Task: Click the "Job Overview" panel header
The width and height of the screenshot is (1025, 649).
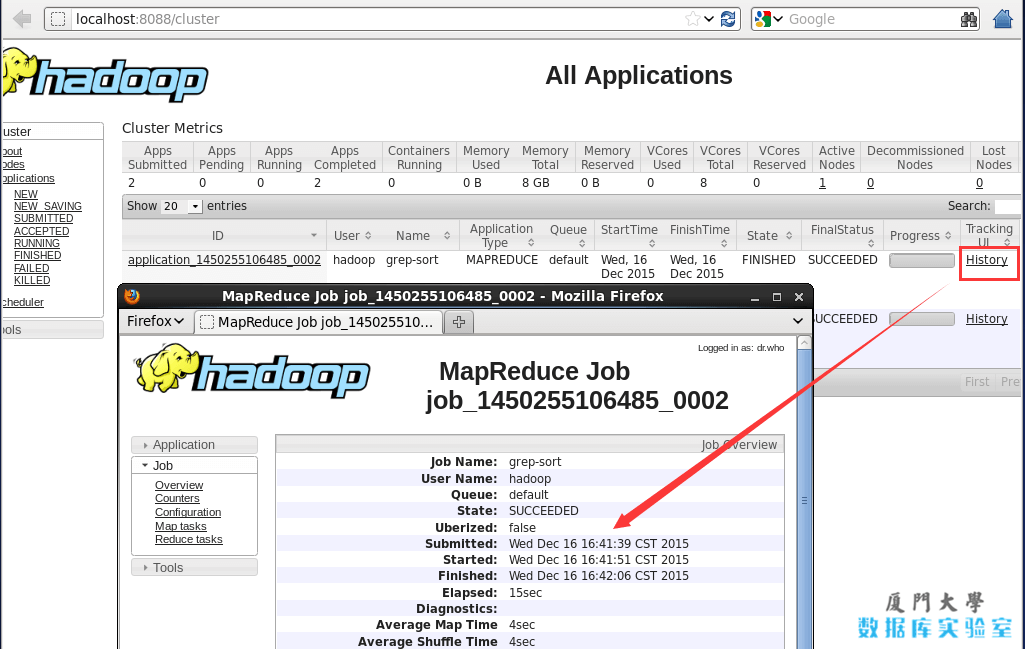Action: coord(530,444)
